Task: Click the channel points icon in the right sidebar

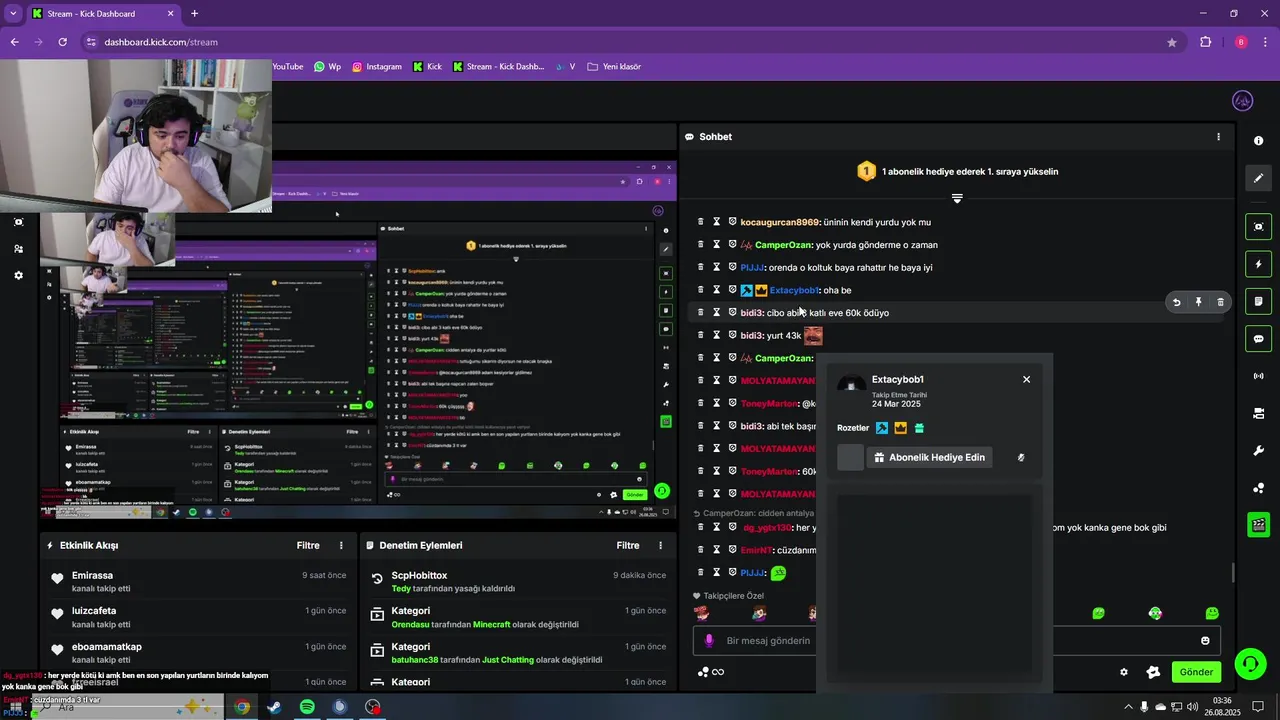Action: click(1258, 488)
